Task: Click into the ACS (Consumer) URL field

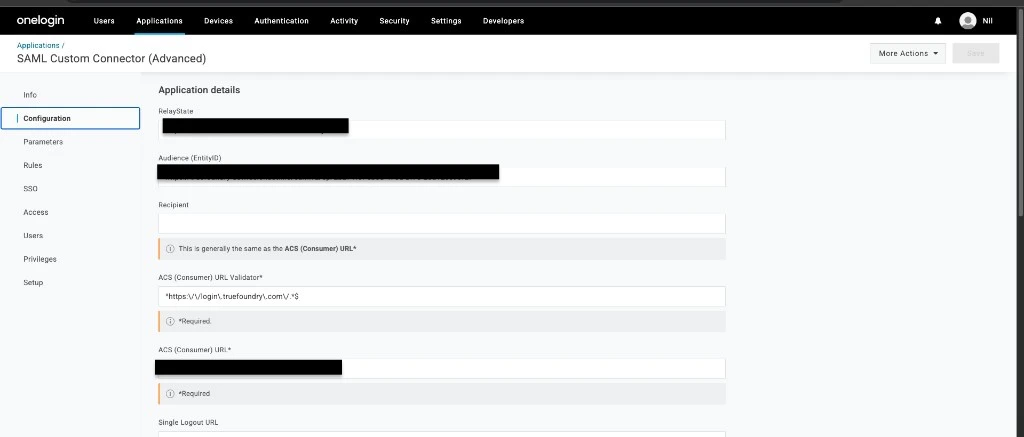Action: [441, 368]
